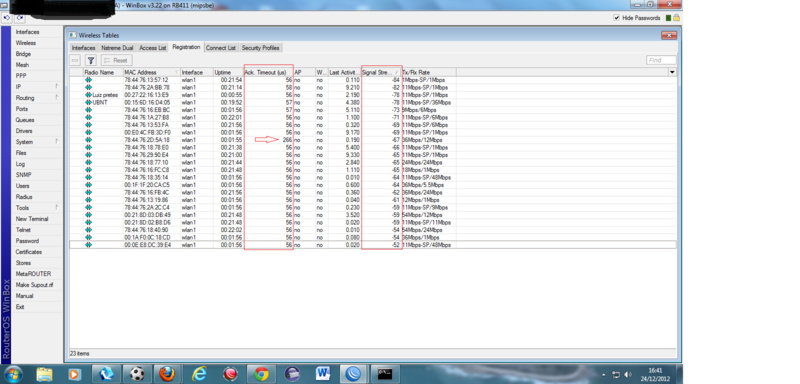Expand the IP submenu
The image size is (800, 384).
pyautogui.click(x=37, y=87)
